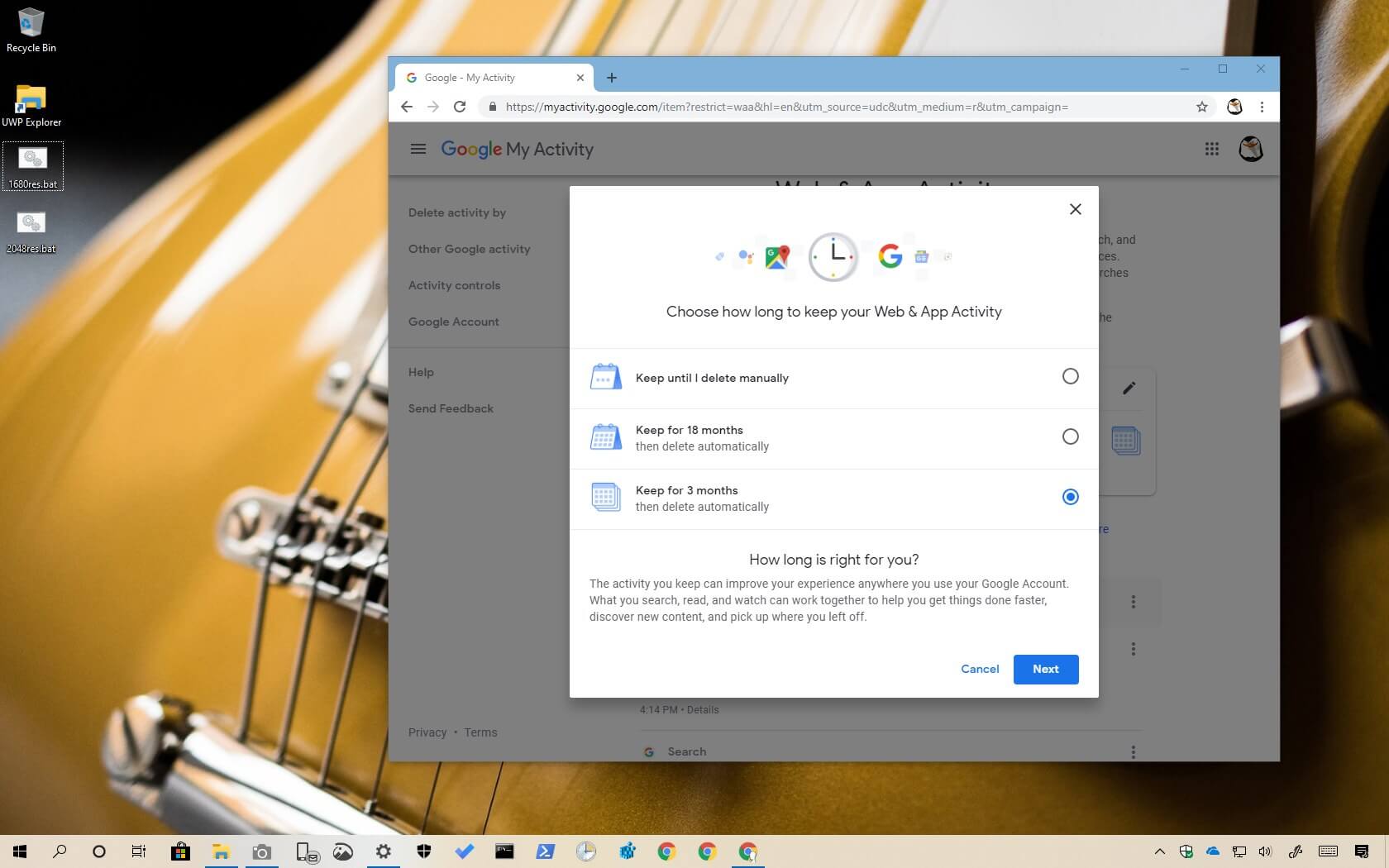Cancel the auto-delete dialog
Viewport: 1389px width, 868px height.
click(x=980, y=669)
